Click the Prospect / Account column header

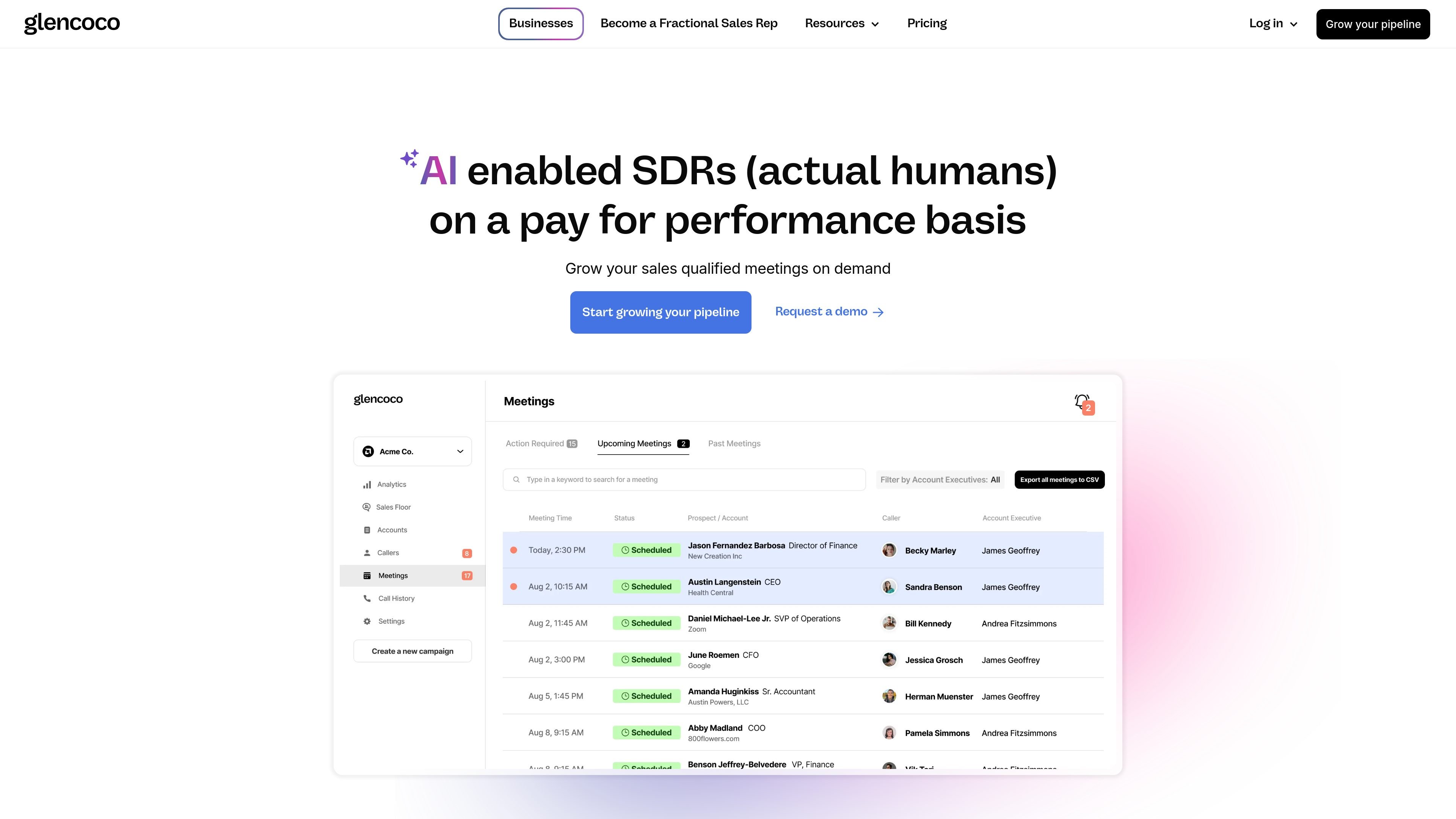click(x=717, y=518)
